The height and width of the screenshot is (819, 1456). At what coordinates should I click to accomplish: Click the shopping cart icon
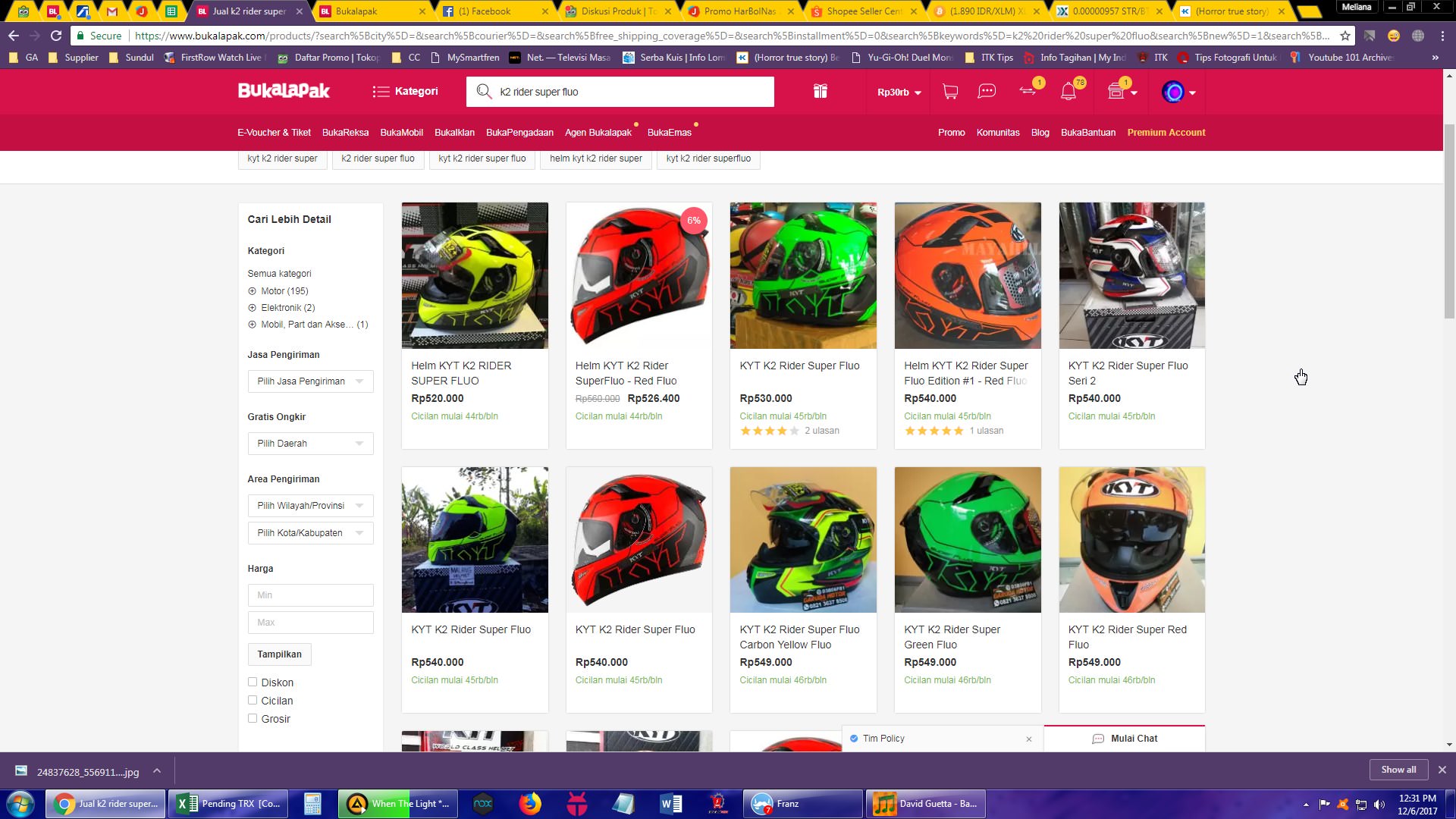tap(950, 92)
